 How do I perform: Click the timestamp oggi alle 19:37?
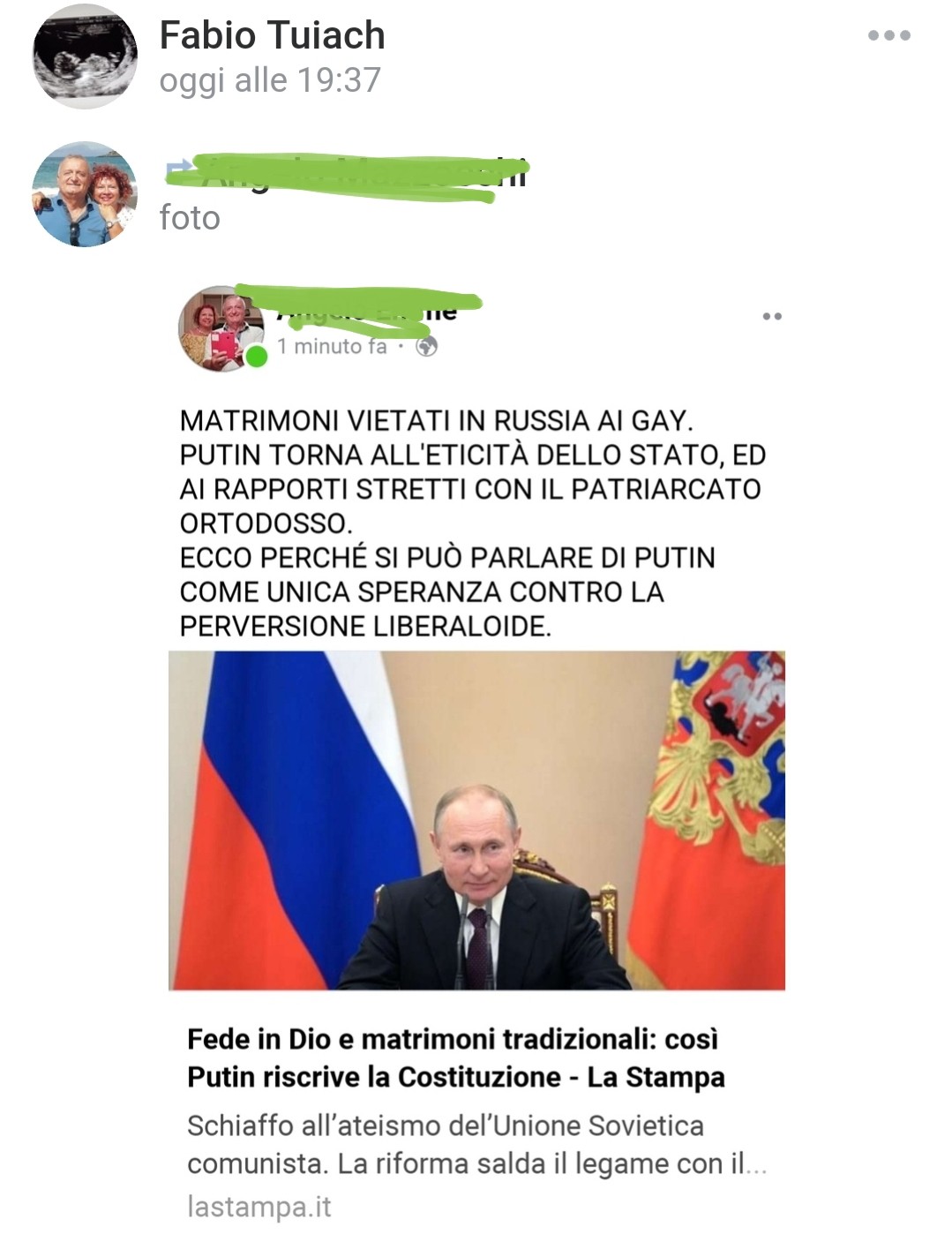click(270, 80)
